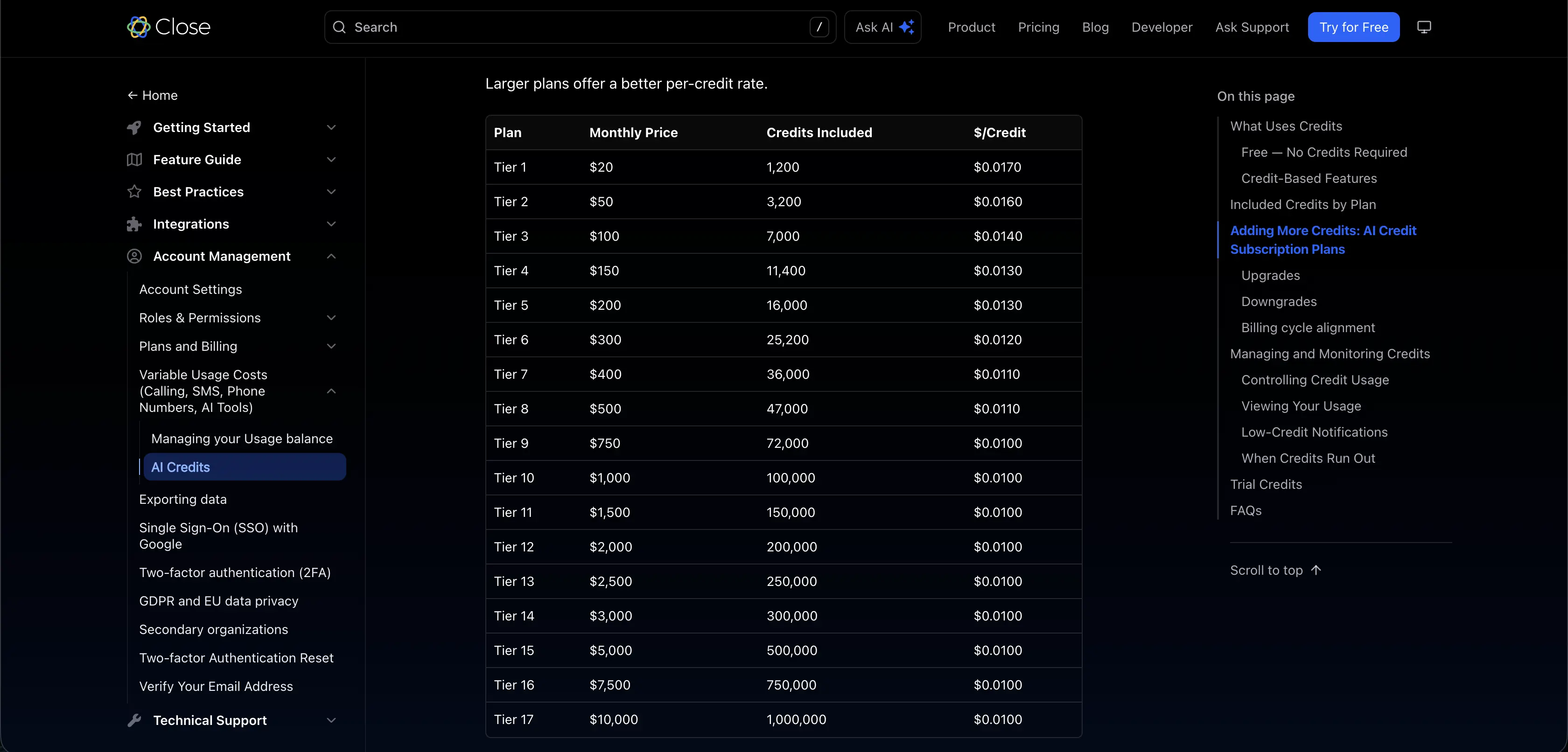Click the Ask AI sparkle icon
Image resolution: width=1568 pixels, height=752 pixels.
click(906, 27)
